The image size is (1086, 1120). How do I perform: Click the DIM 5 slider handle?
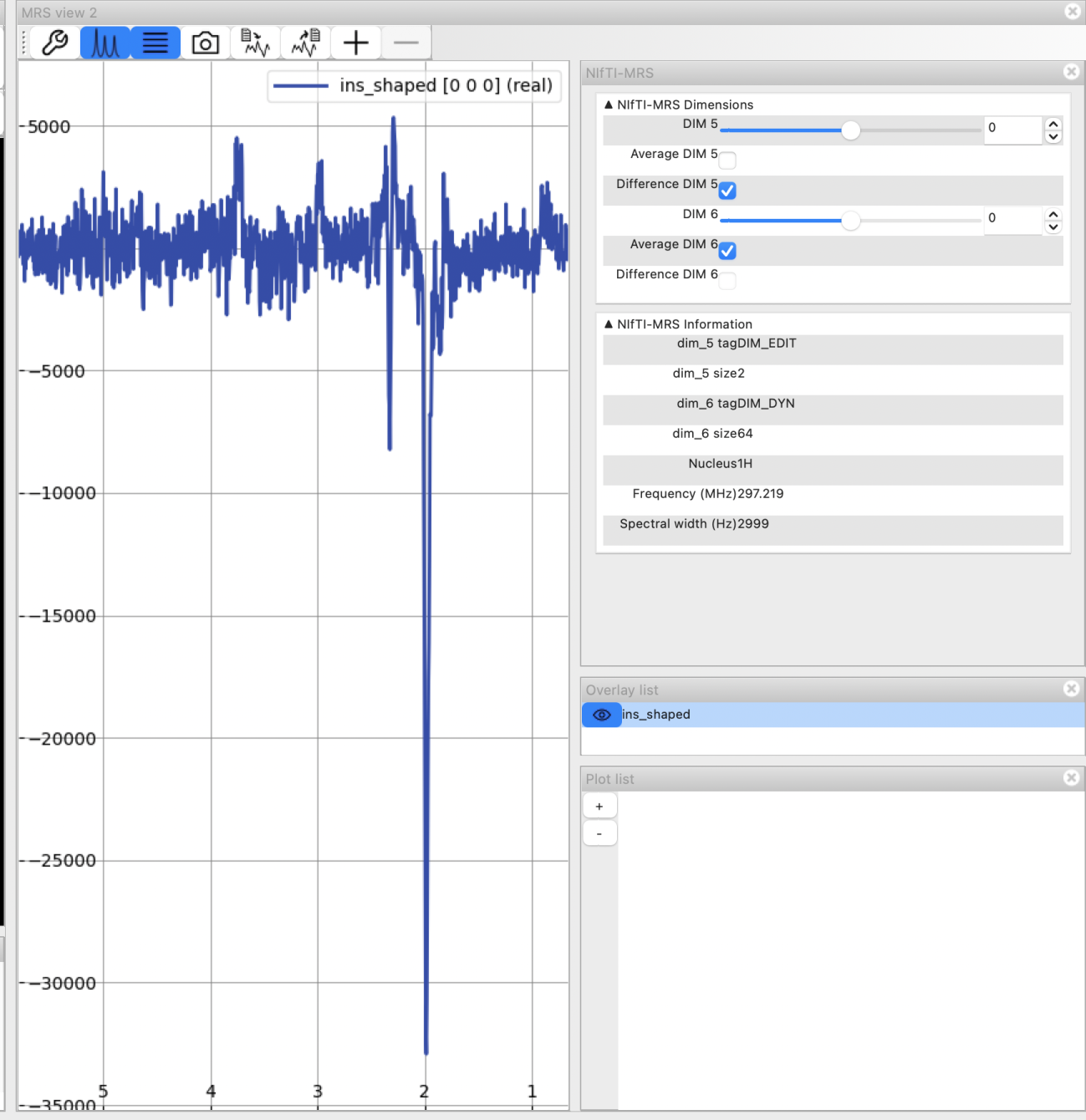coord(850,130)
